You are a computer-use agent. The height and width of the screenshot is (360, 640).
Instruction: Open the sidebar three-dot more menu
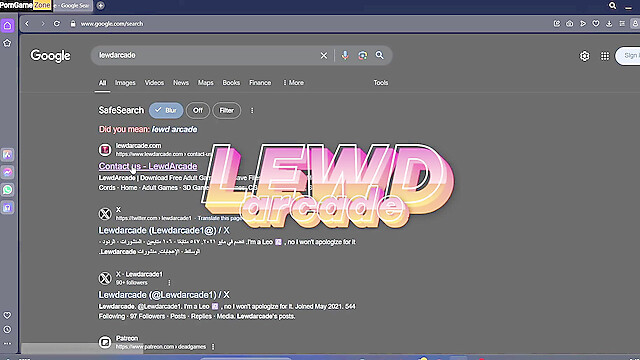7,344
